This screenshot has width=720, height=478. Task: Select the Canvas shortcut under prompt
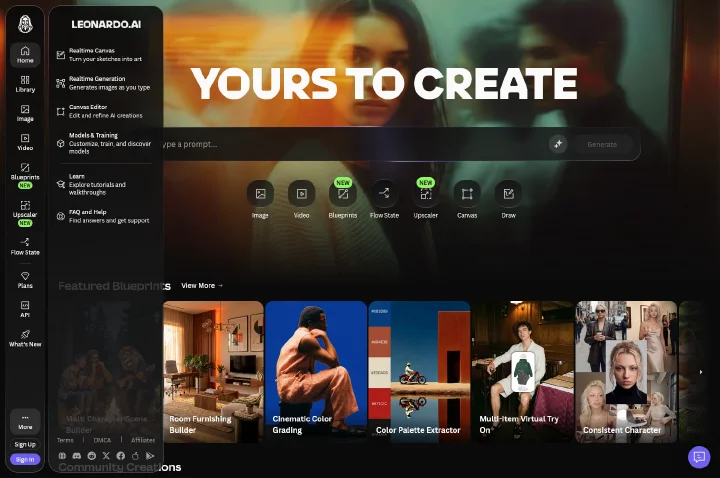tap(467, 199)
